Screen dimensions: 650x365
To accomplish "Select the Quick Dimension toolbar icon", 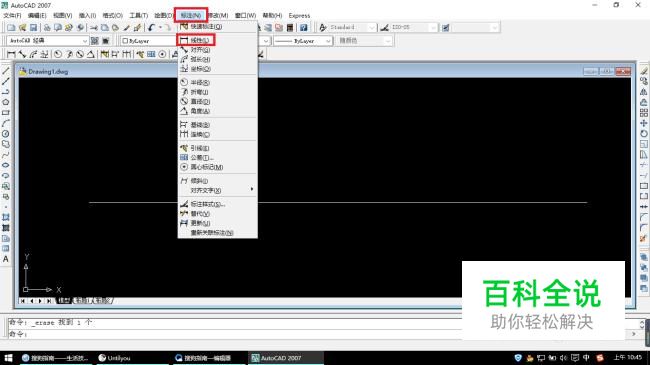I will tap(104, 54).
